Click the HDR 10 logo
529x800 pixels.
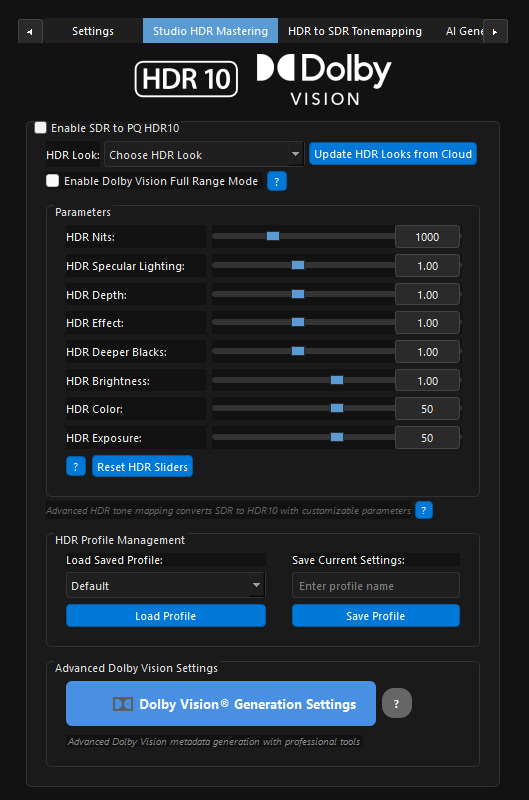click(186, 79)
